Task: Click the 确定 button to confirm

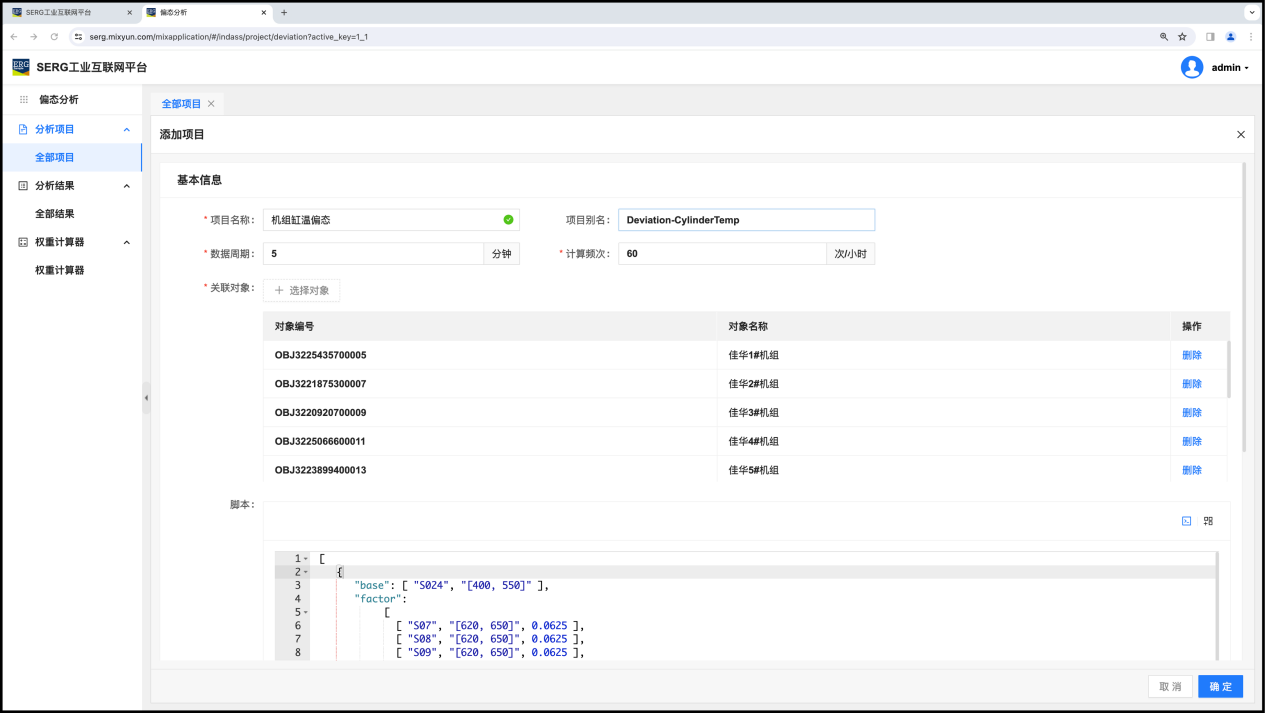Action: coord(1220,687)
